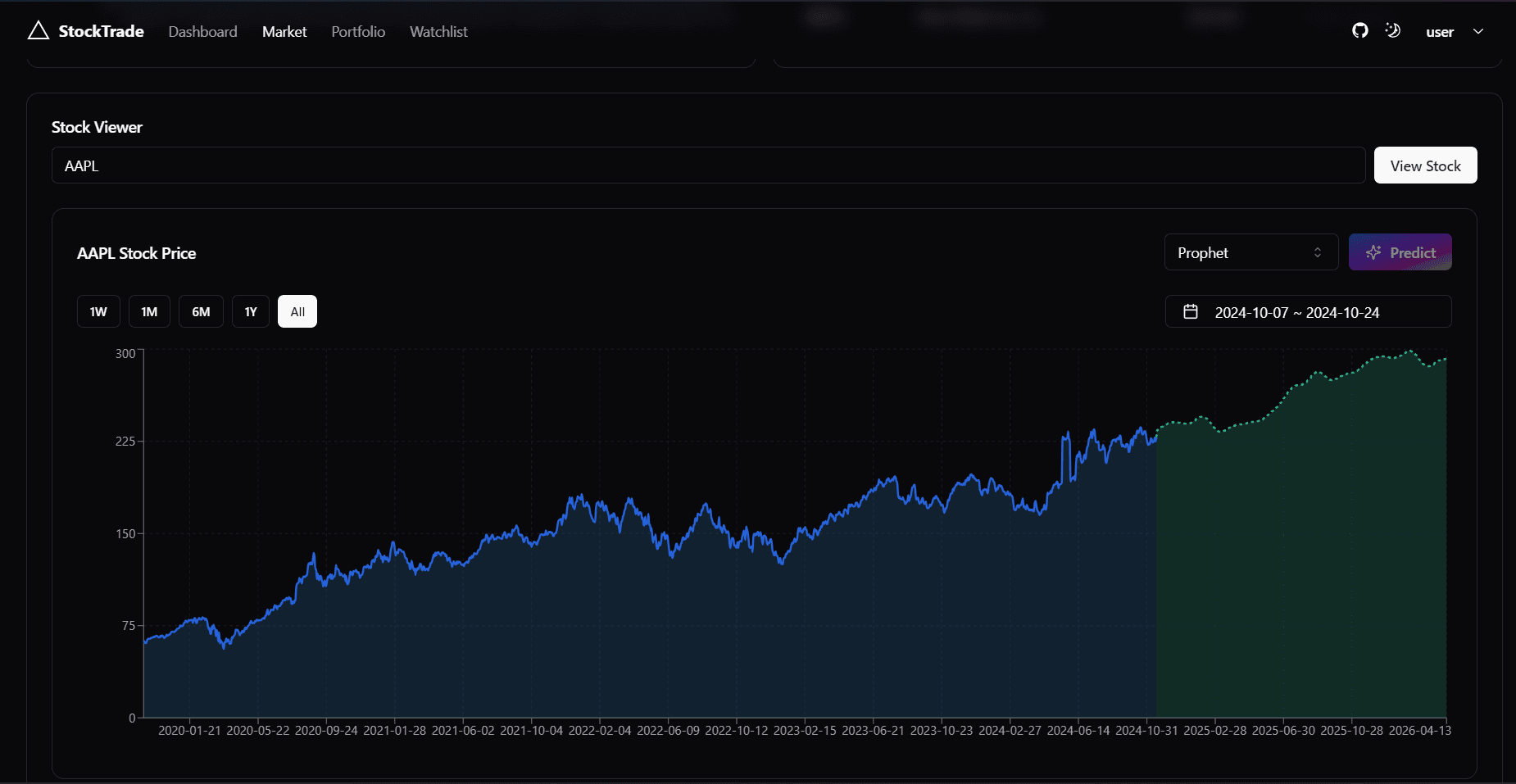Switch chart to 6M range
This screenshot has width=1516, height=784.
click(201, 311)
